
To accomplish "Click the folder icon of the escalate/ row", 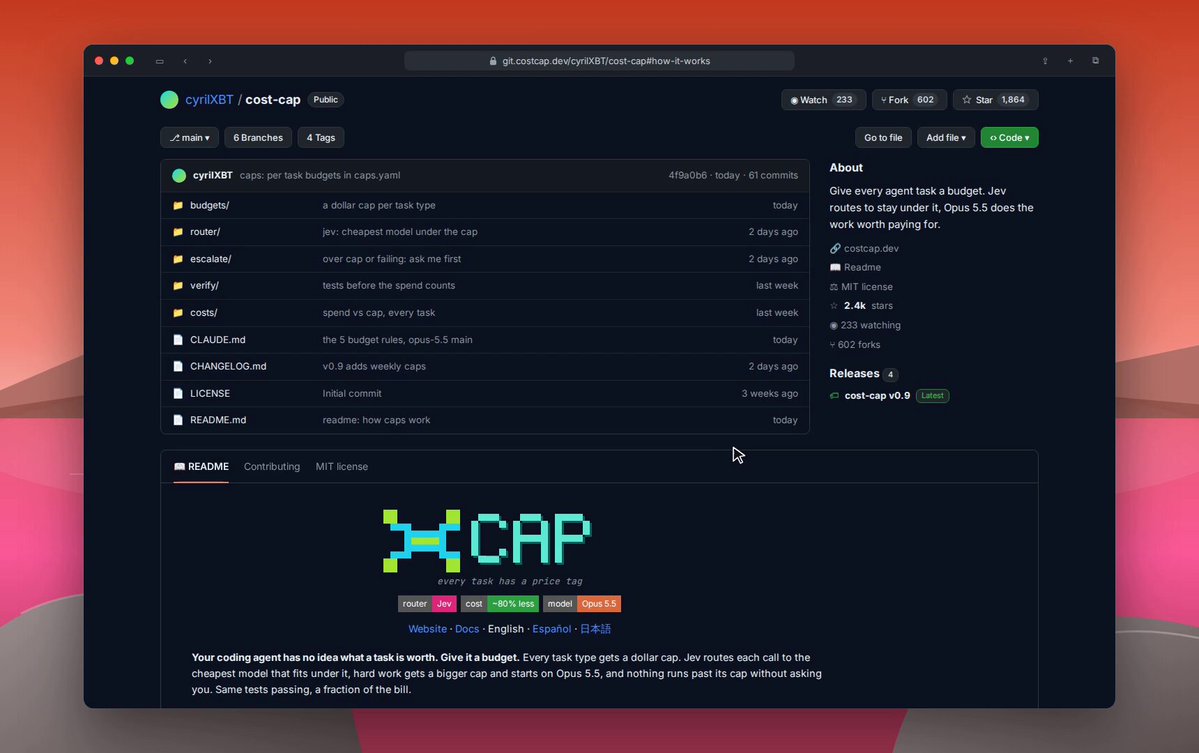I will 178,258.
